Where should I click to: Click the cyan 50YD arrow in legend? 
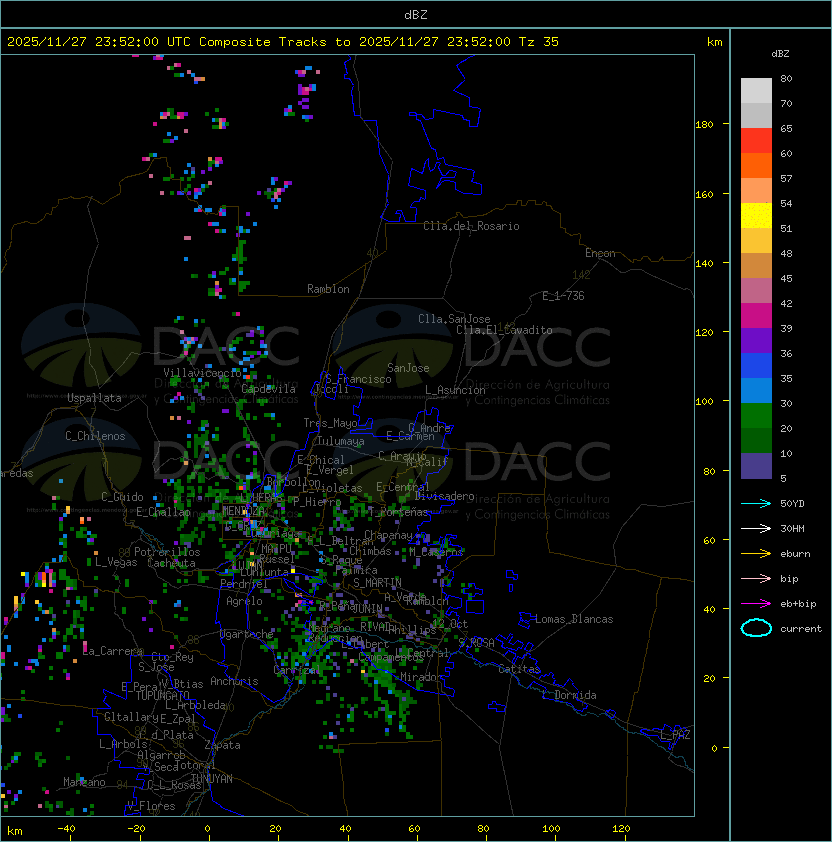[756, 503]
